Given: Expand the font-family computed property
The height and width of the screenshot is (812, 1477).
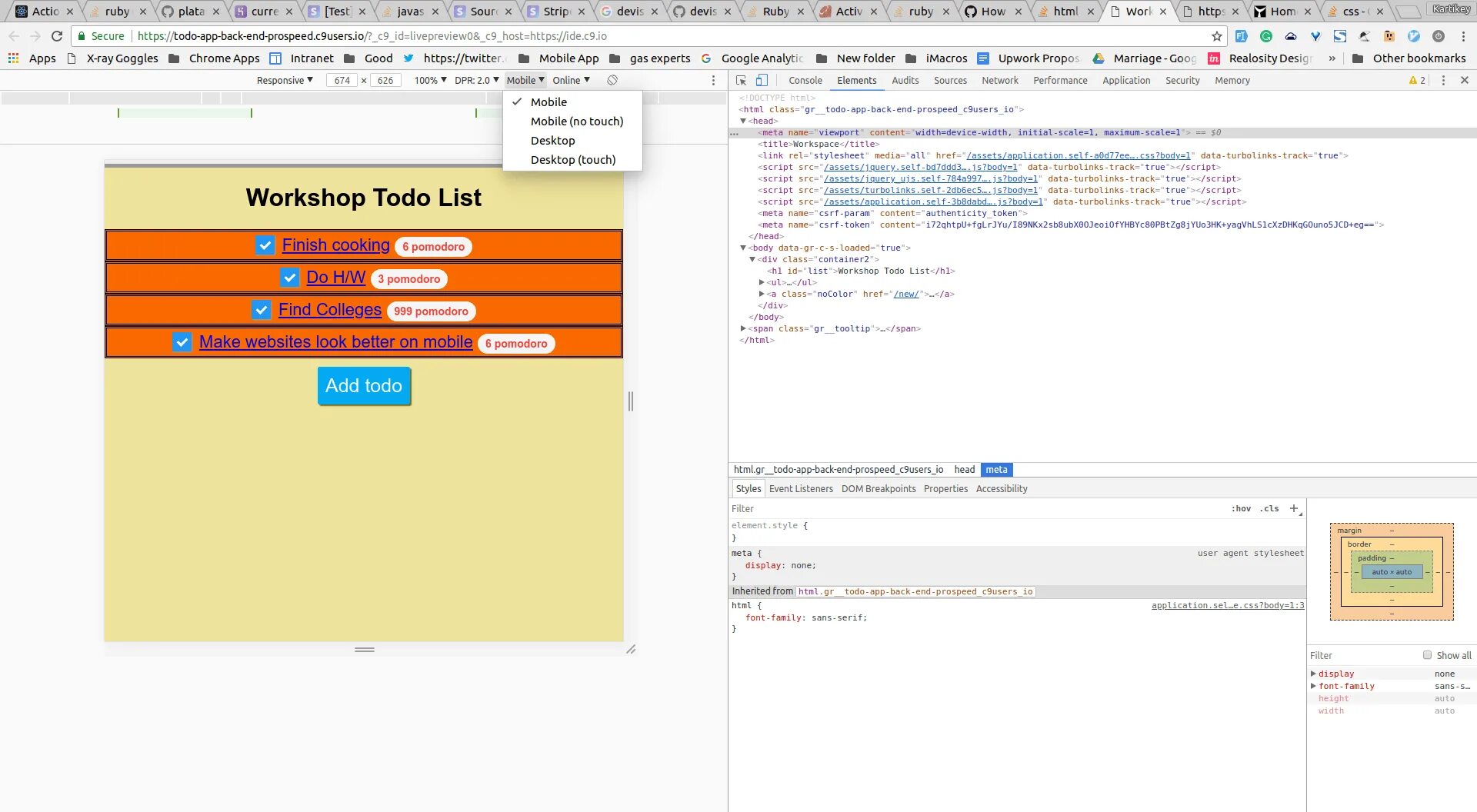Looking at the screenshot, I should point(1314,686).
